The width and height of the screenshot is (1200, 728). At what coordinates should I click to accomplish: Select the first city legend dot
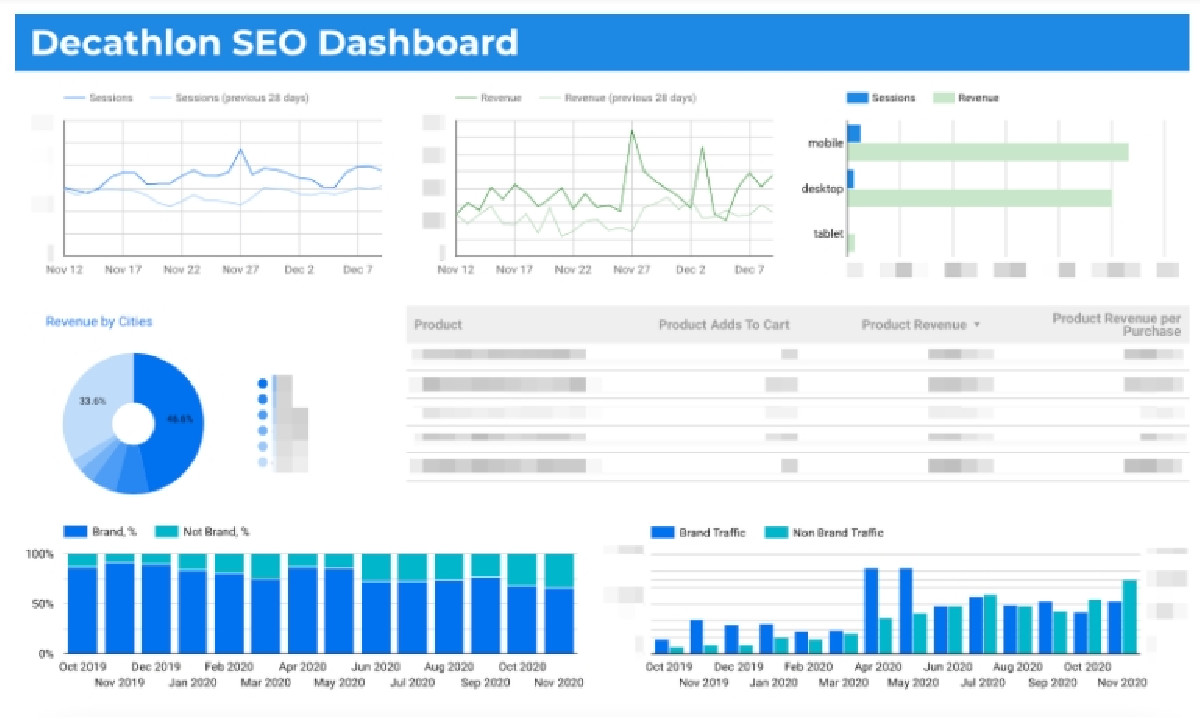pyautogui.click(x=263, y=383)
